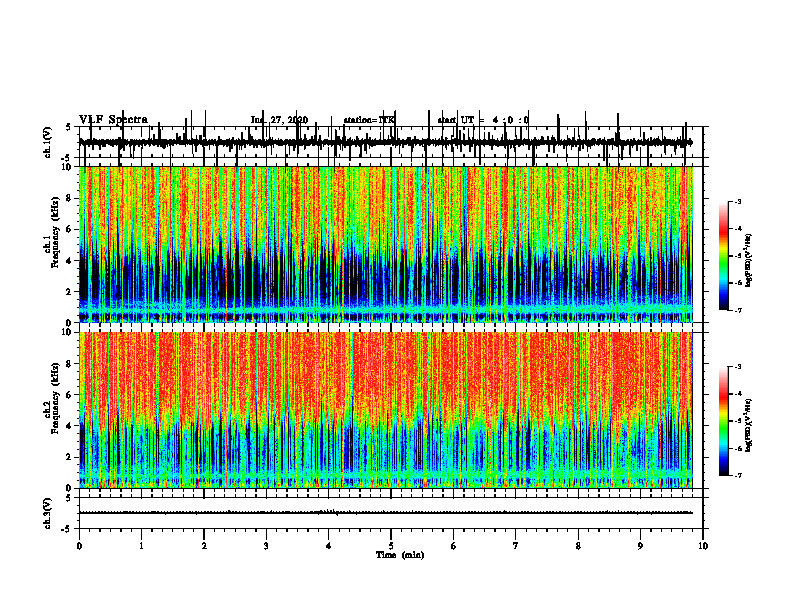792x612 pixels.
Task: Click the x-axis tick label "3"
Action: (266, 546)
